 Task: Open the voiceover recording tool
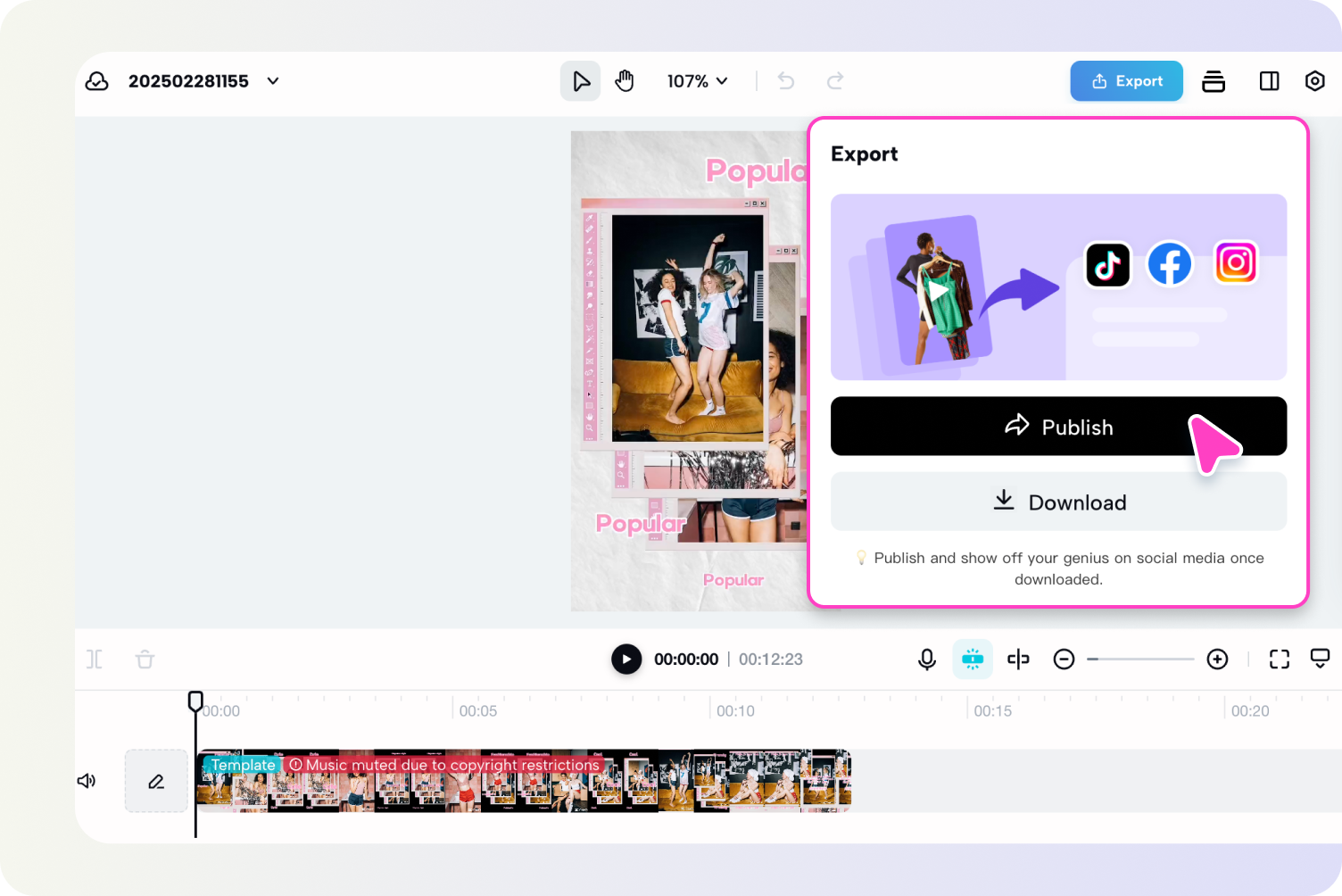(x=927, y=660)
